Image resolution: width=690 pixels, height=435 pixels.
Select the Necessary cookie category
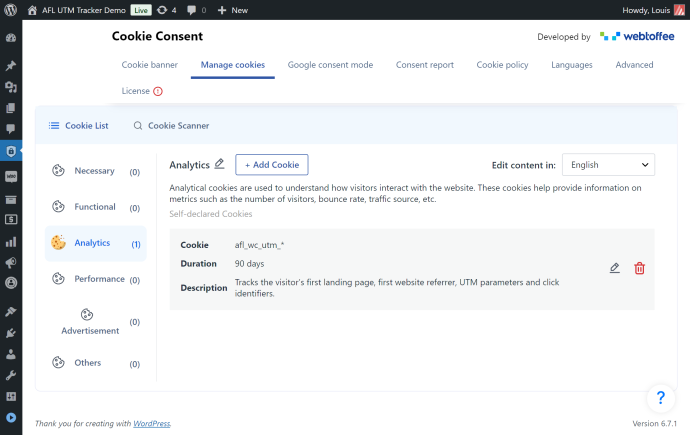click(x=95, y=171)
